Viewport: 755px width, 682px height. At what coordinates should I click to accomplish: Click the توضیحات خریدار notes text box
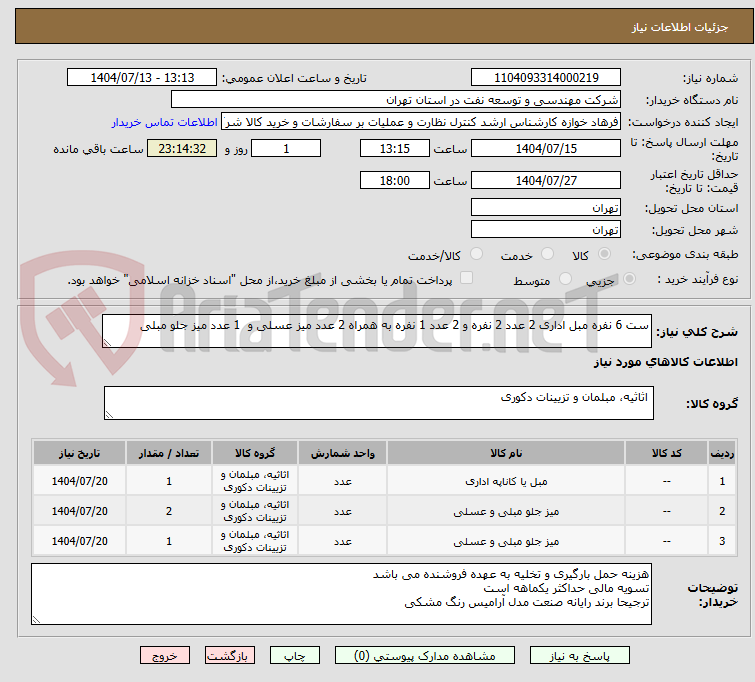(342, 593)
